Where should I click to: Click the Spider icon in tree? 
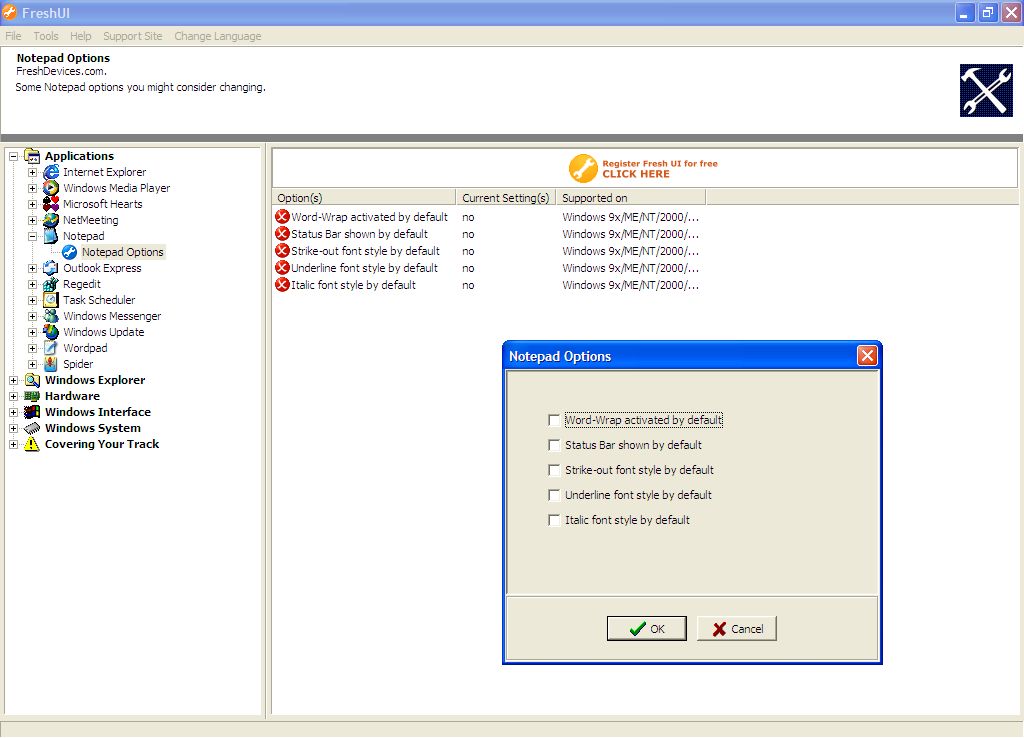pyautogui.click(x=51, y=364)
